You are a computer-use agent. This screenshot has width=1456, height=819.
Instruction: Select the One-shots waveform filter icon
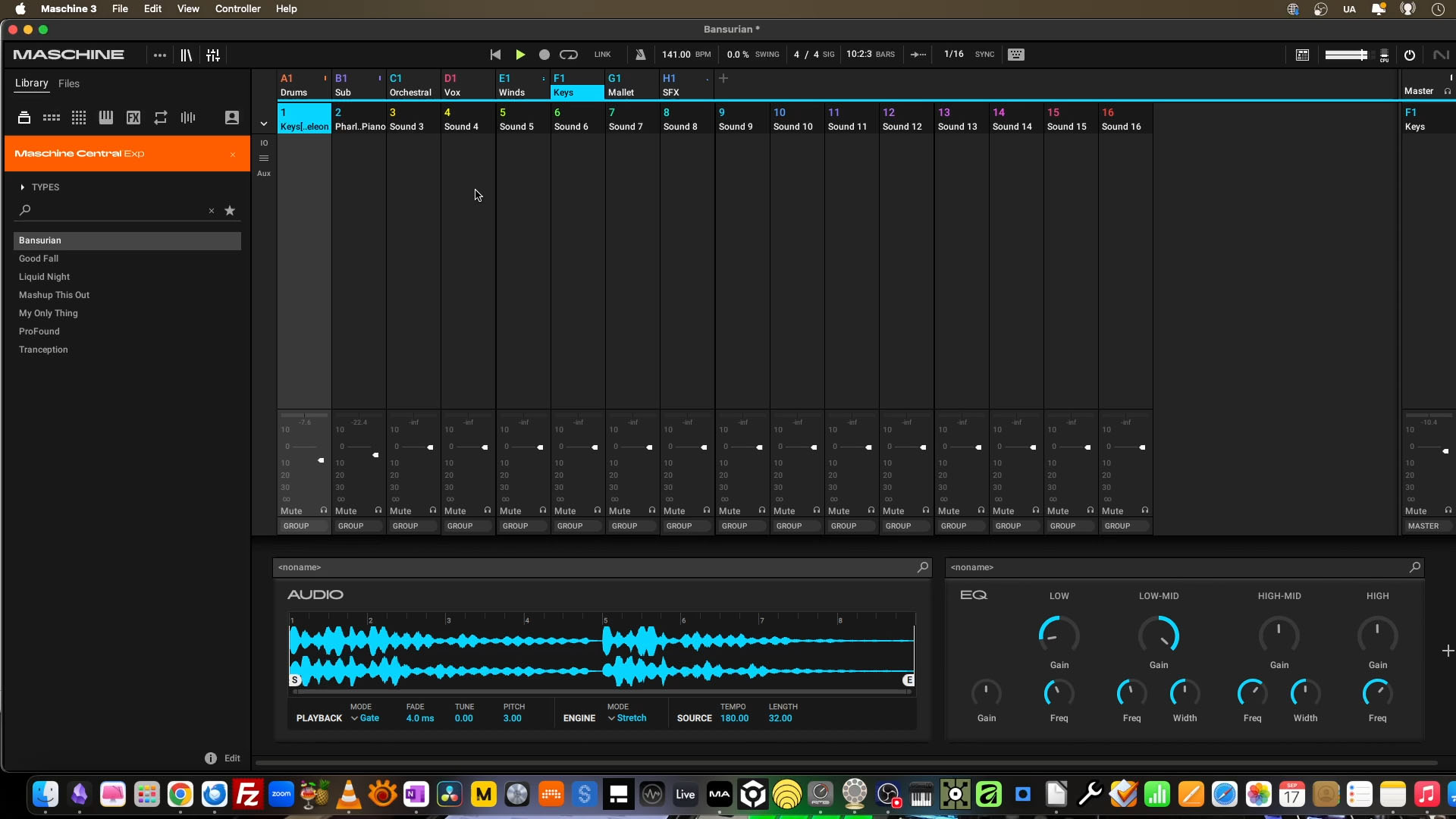(188, 118)
